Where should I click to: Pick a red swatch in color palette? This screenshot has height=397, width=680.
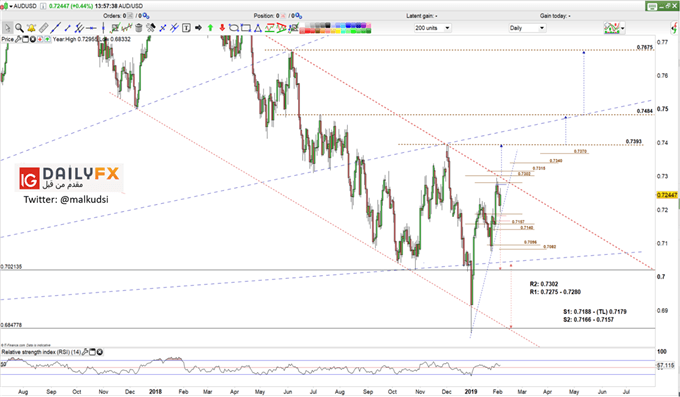308,30
